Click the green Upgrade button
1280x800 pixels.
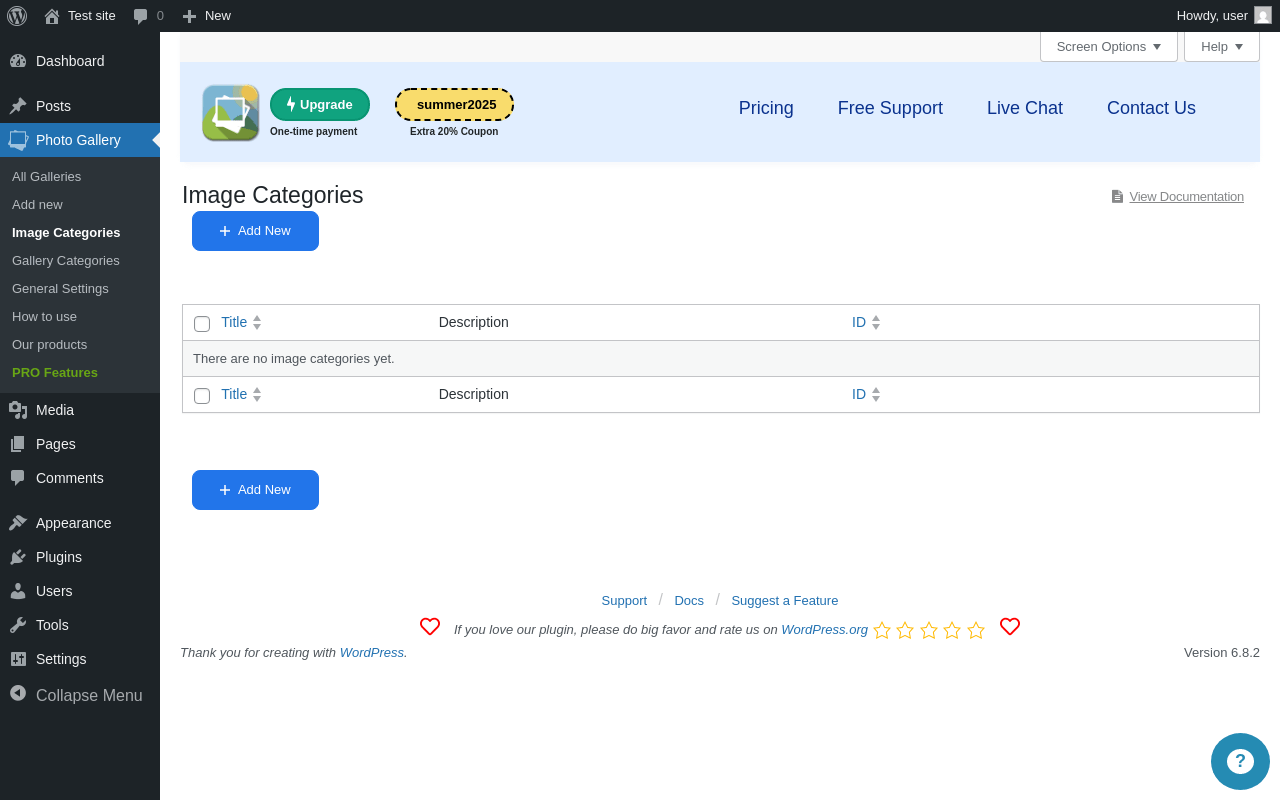click(x=320, y=104)
